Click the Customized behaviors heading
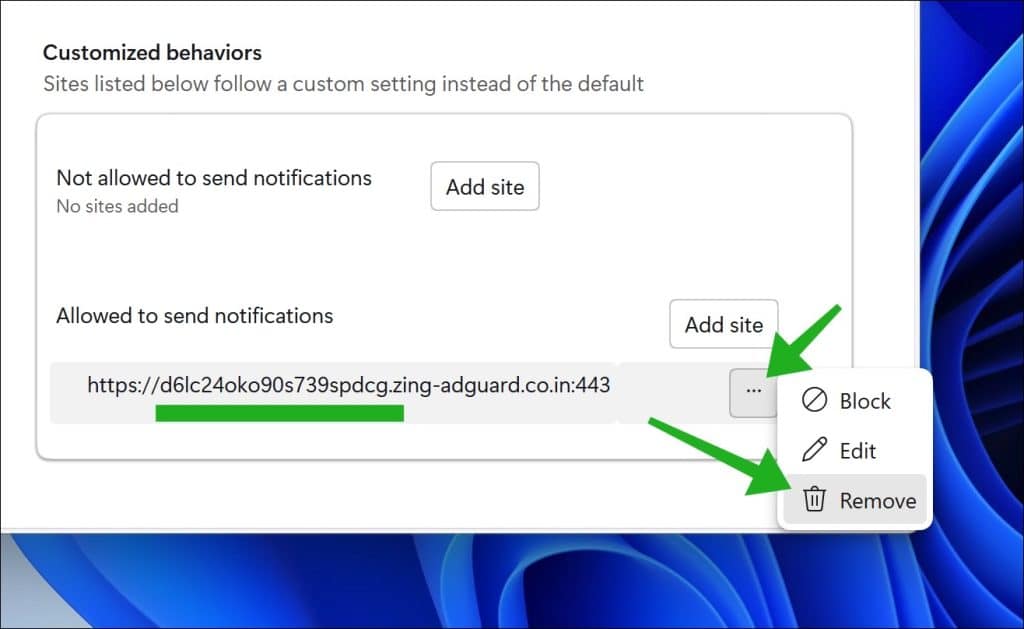This screenshot has height=629, width=1024. click(x=151, y=53)
